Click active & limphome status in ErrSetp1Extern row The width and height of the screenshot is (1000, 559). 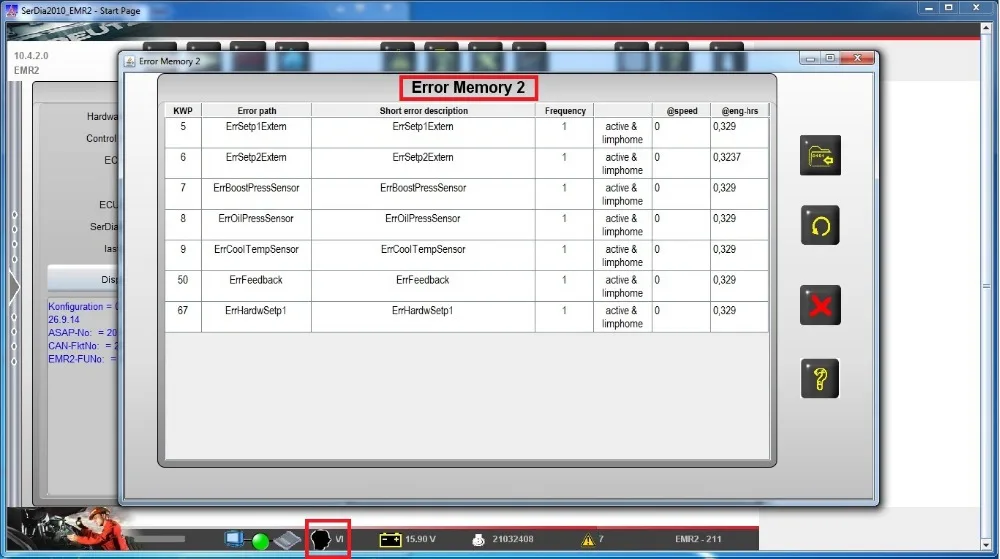[622, 133]
